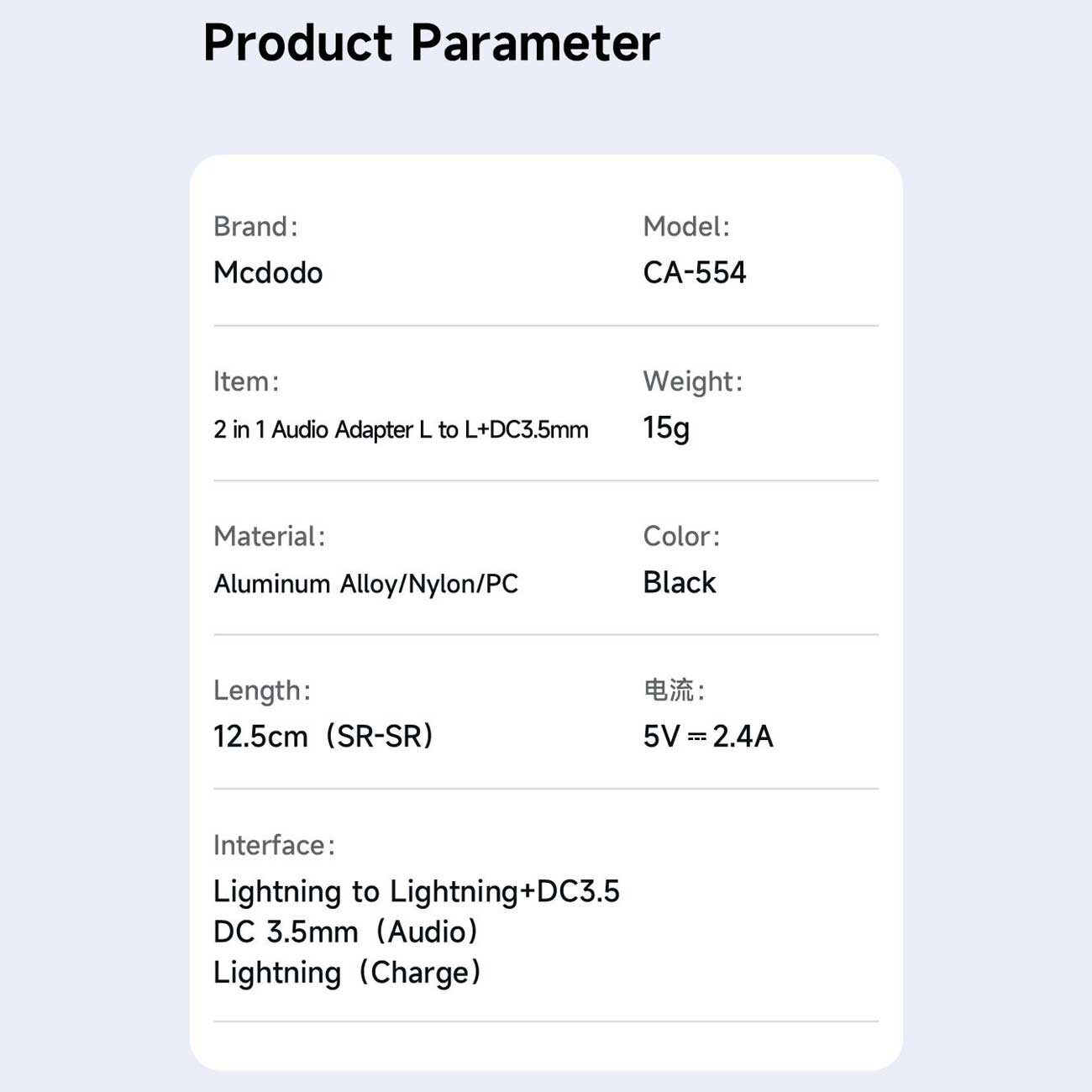The image size is (1092, 1092).
Task: Select Aluminum Alloy/Nylon/PC text
Action: point(365,584)
